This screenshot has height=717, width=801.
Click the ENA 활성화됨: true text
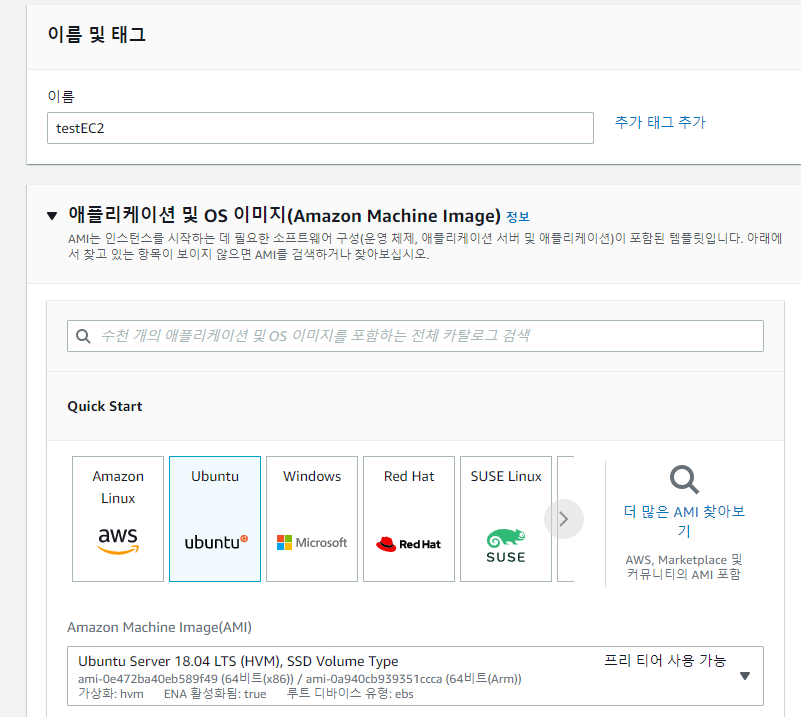pyautogui.click(x=215, y=694)
